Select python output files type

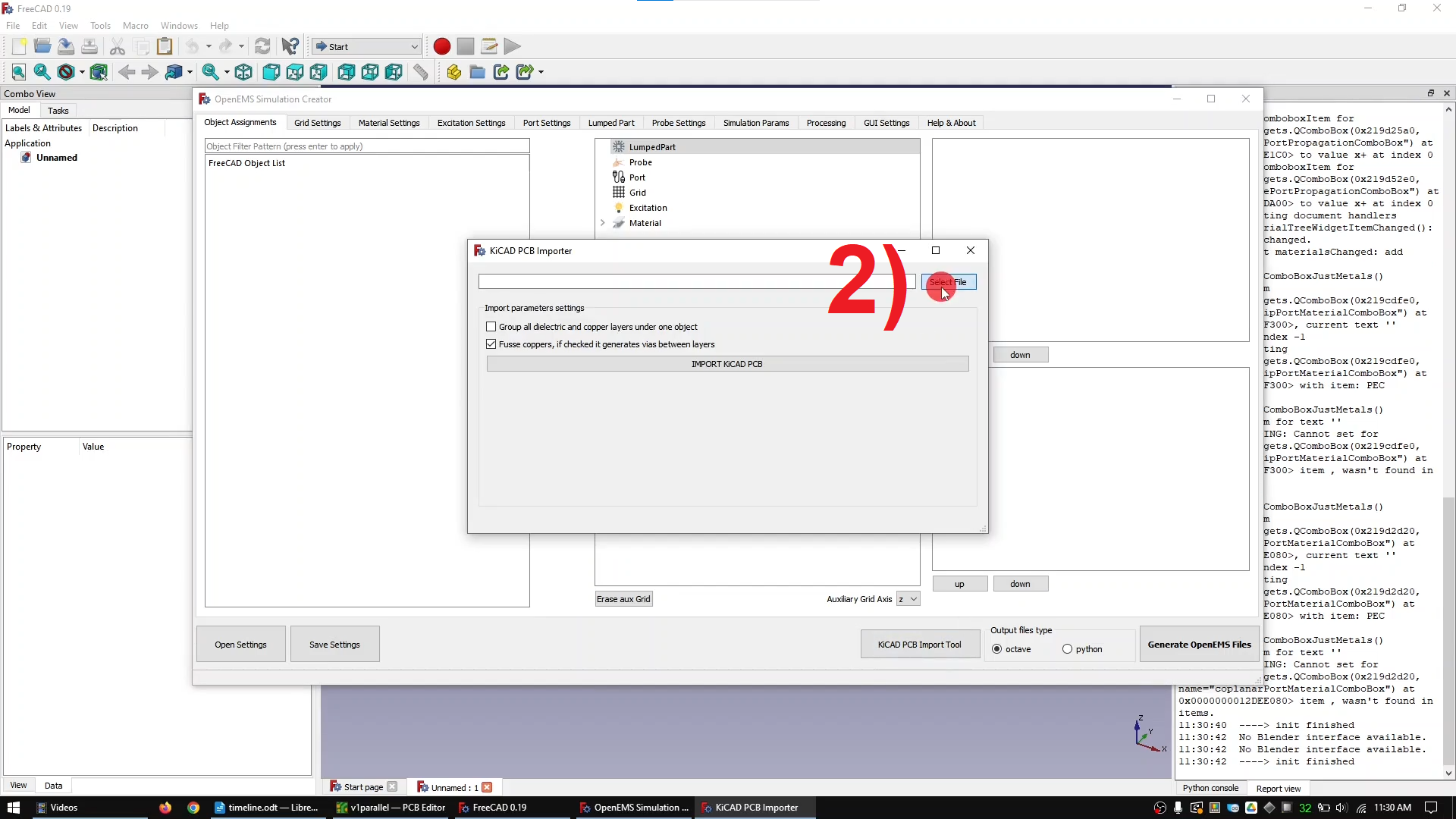pos(1067,649)
